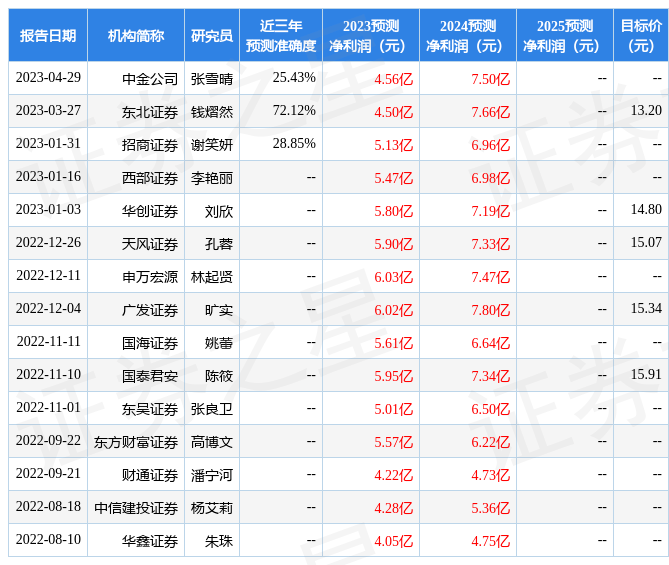Click the 近三年预测准确度 column header
This screenshot has height=565, width=669.
tap(281, 35)
